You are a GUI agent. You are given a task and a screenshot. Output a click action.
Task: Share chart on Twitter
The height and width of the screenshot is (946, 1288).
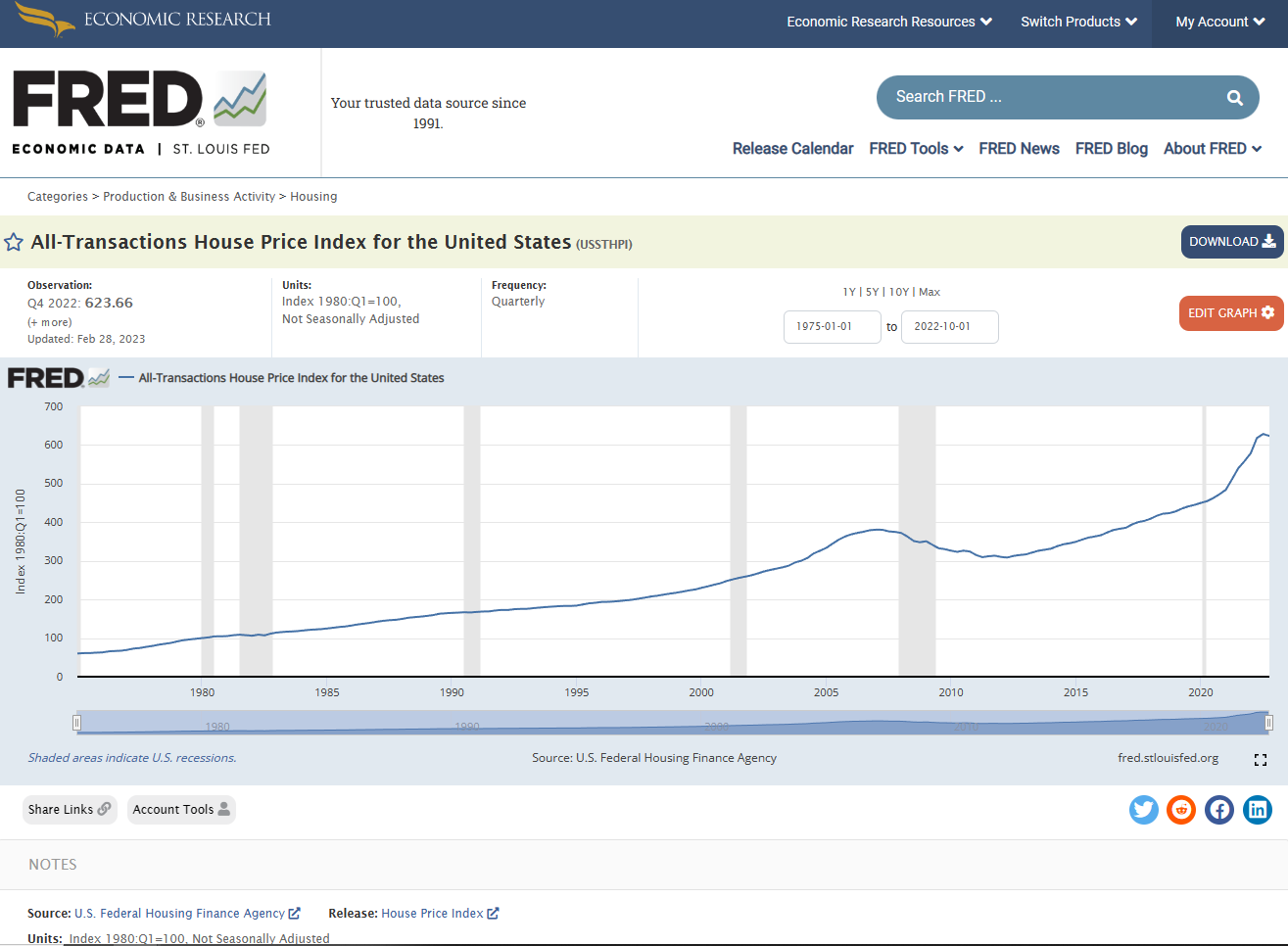pyautogui.click(x=1144, y=810)
